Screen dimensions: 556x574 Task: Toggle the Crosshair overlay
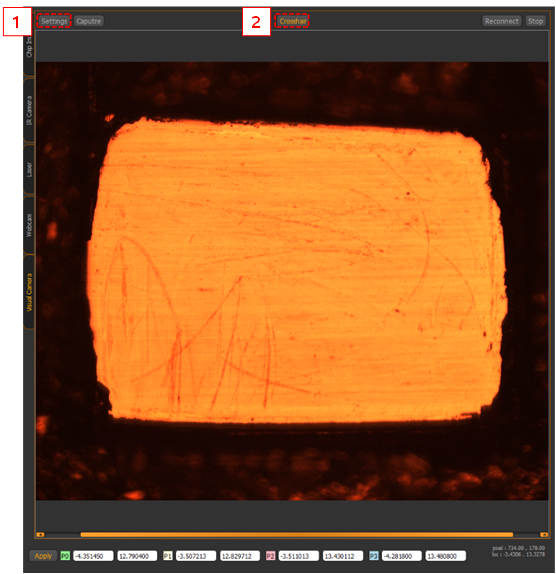(x=292, y=21)
